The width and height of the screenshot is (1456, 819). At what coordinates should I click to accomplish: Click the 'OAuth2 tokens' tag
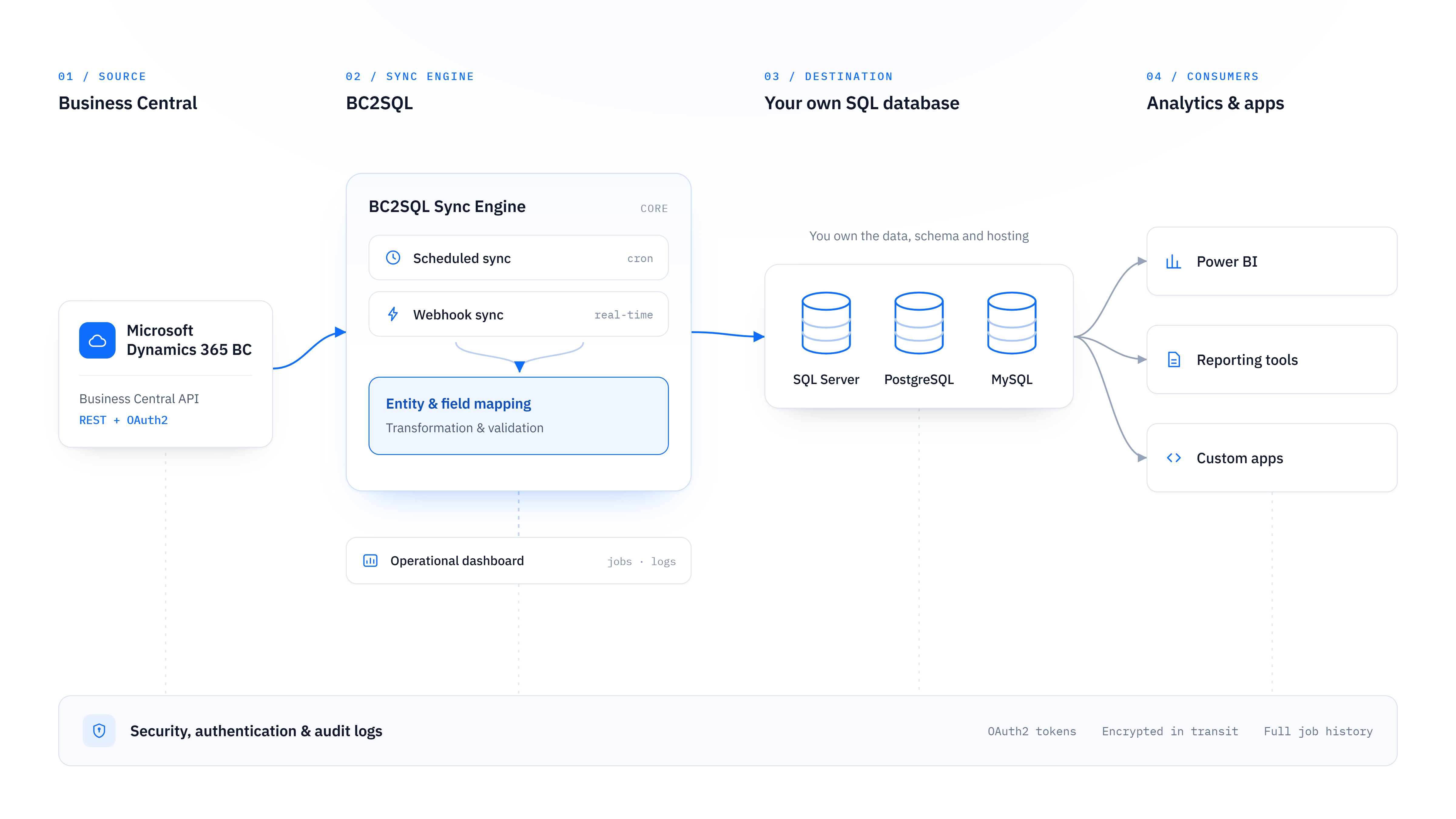pos(1032,731)
